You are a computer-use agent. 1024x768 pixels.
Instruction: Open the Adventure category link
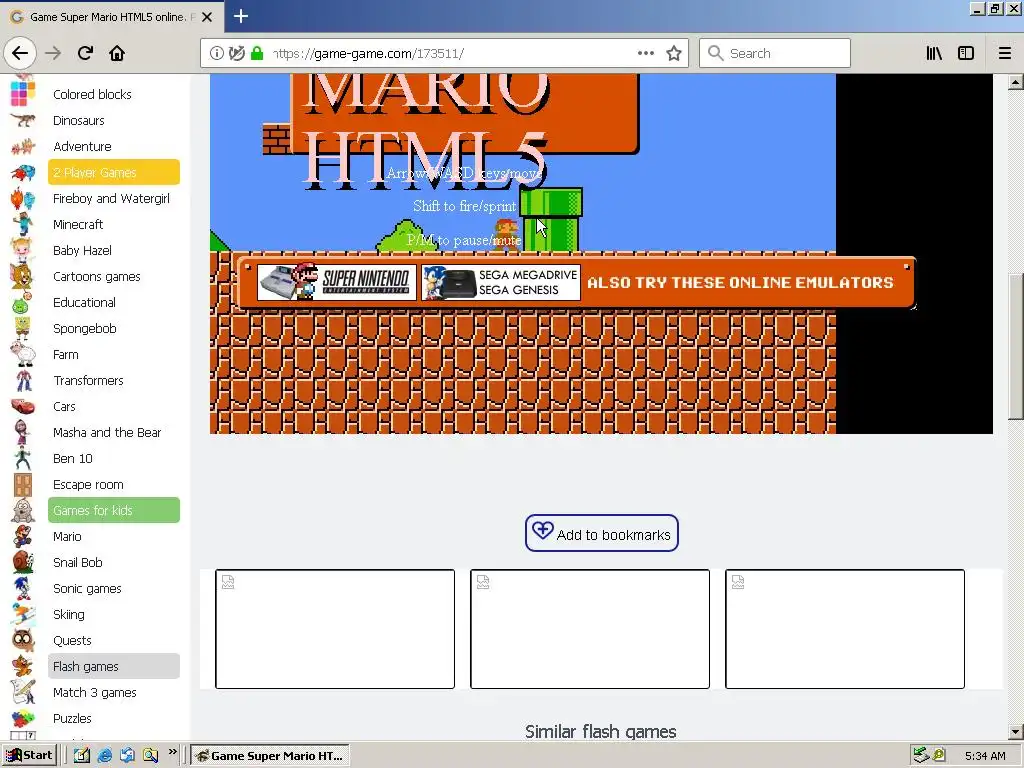pos(82,146)
